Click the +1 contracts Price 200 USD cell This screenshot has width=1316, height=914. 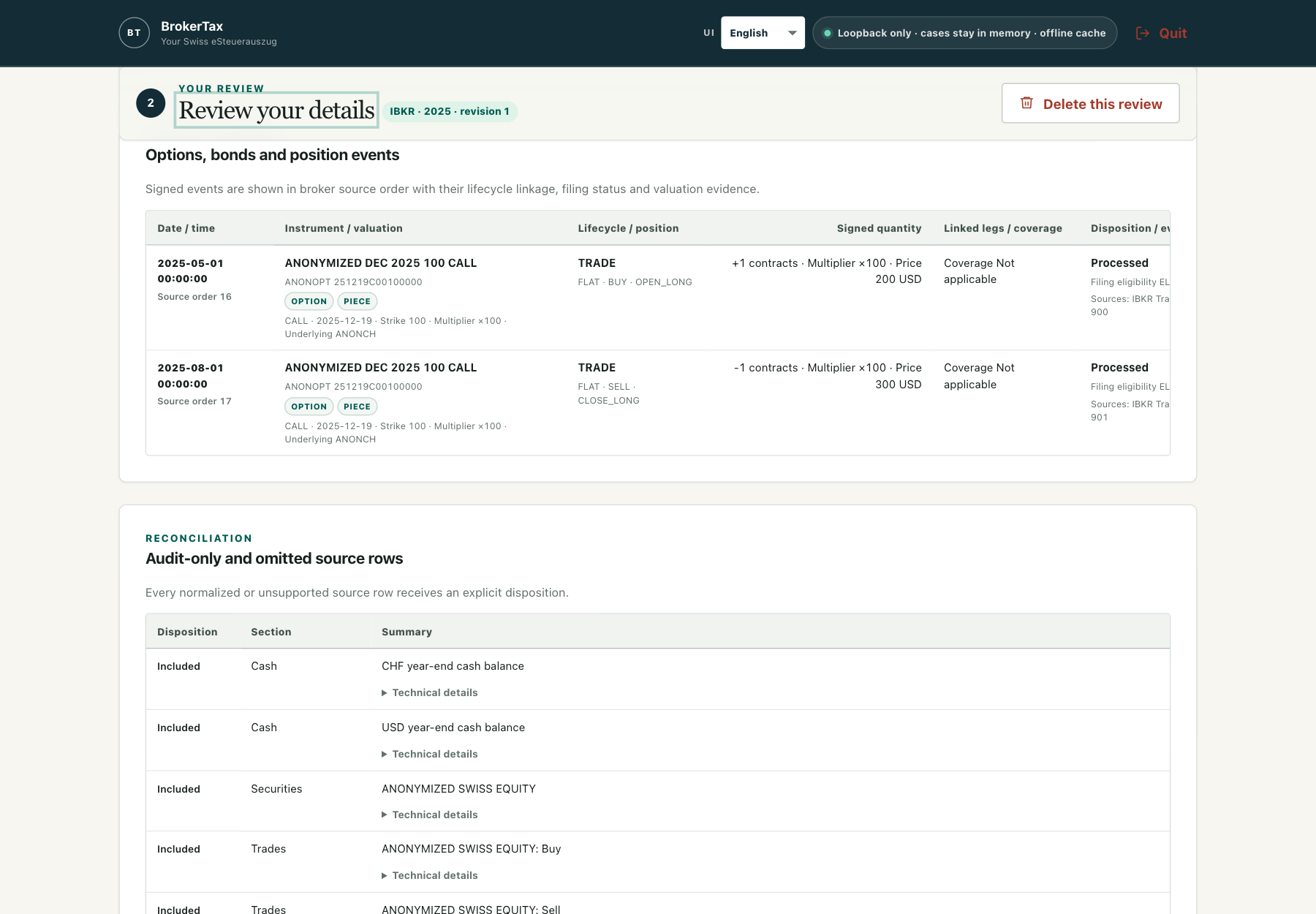(827, 271)
